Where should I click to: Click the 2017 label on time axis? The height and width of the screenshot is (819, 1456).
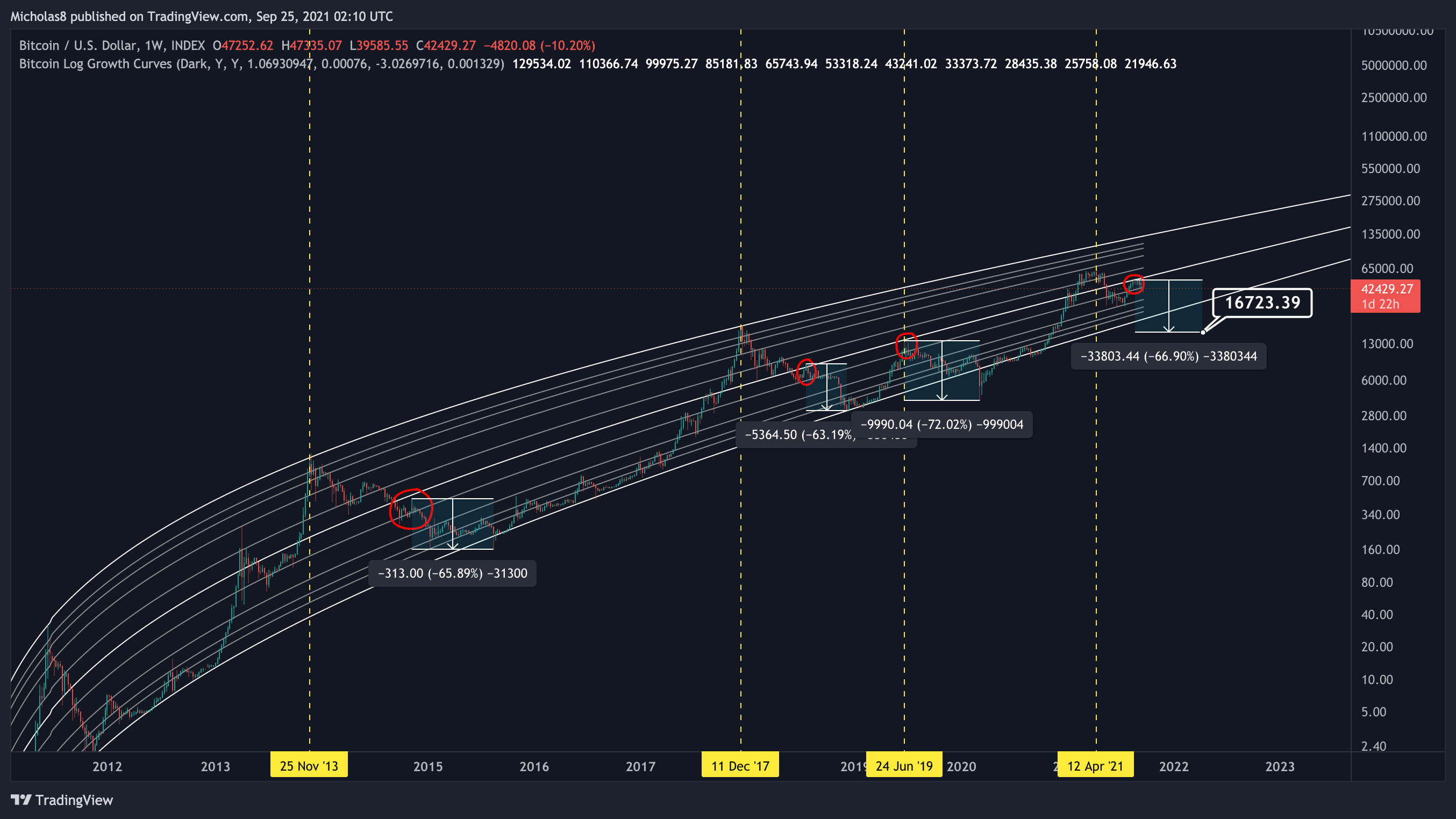coord(640,766)
